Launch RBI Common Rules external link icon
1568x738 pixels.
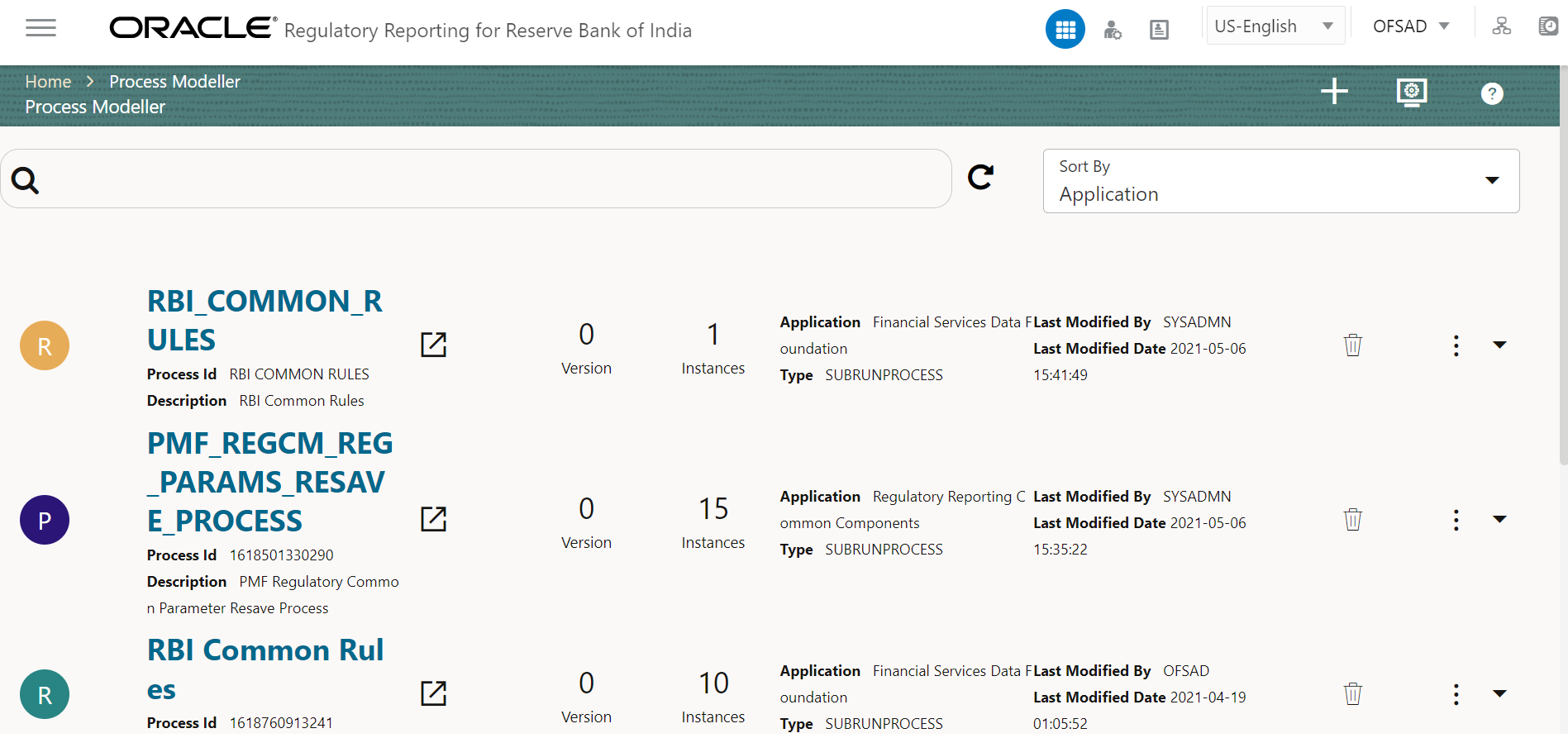pyautogui.click(x=433, y=693)
